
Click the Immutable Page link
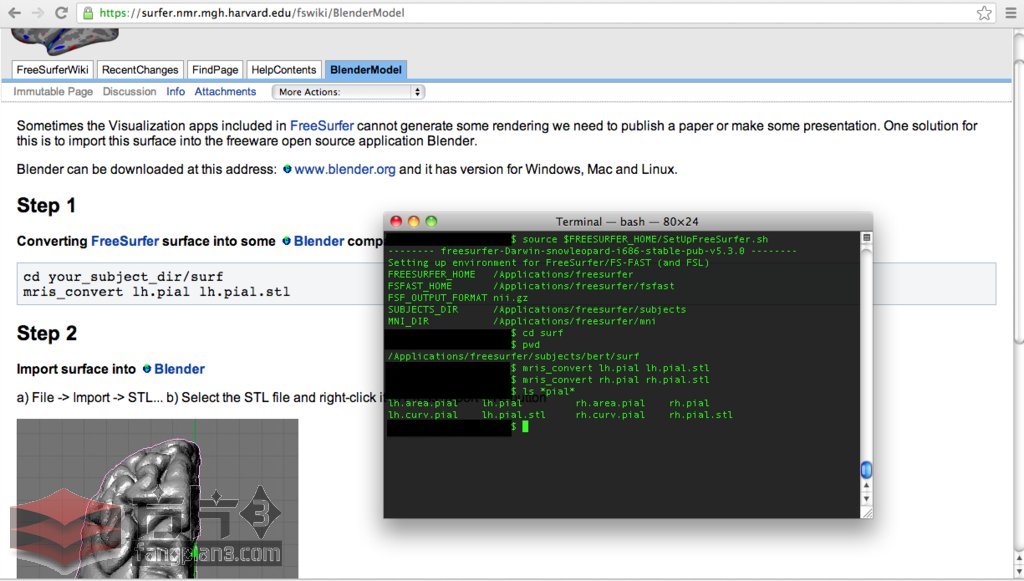53,91
